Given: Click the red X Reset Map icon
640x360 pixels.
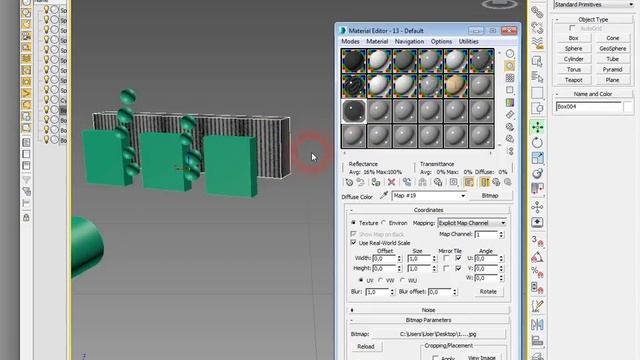Looking at the screenshot, I should pos(391,182).
